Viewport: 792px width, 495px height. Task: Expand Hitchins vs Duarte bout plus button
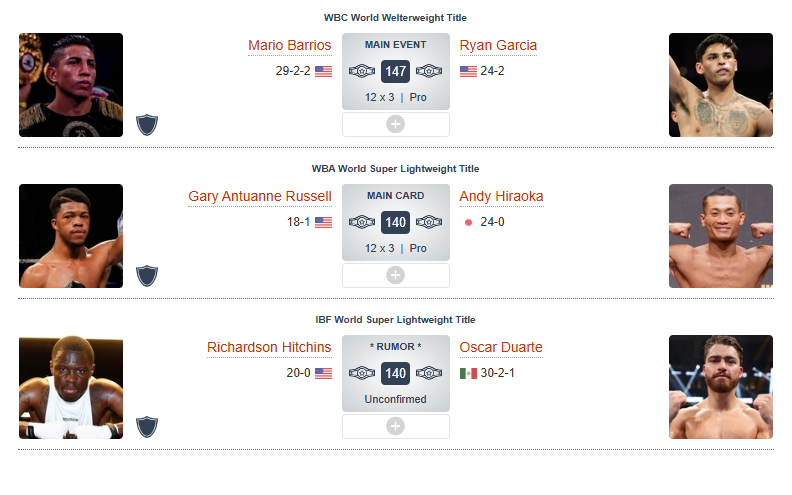tap(395, 426)
